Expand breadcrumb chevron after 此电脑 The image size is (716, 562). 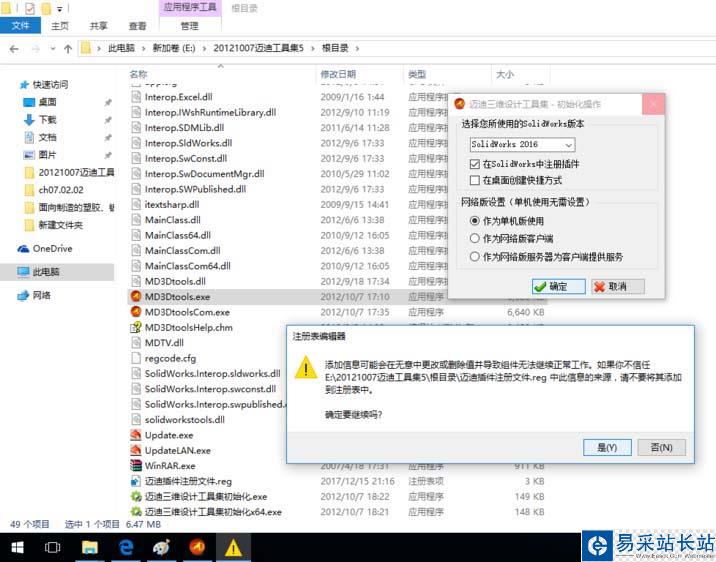tap(143, 48)
